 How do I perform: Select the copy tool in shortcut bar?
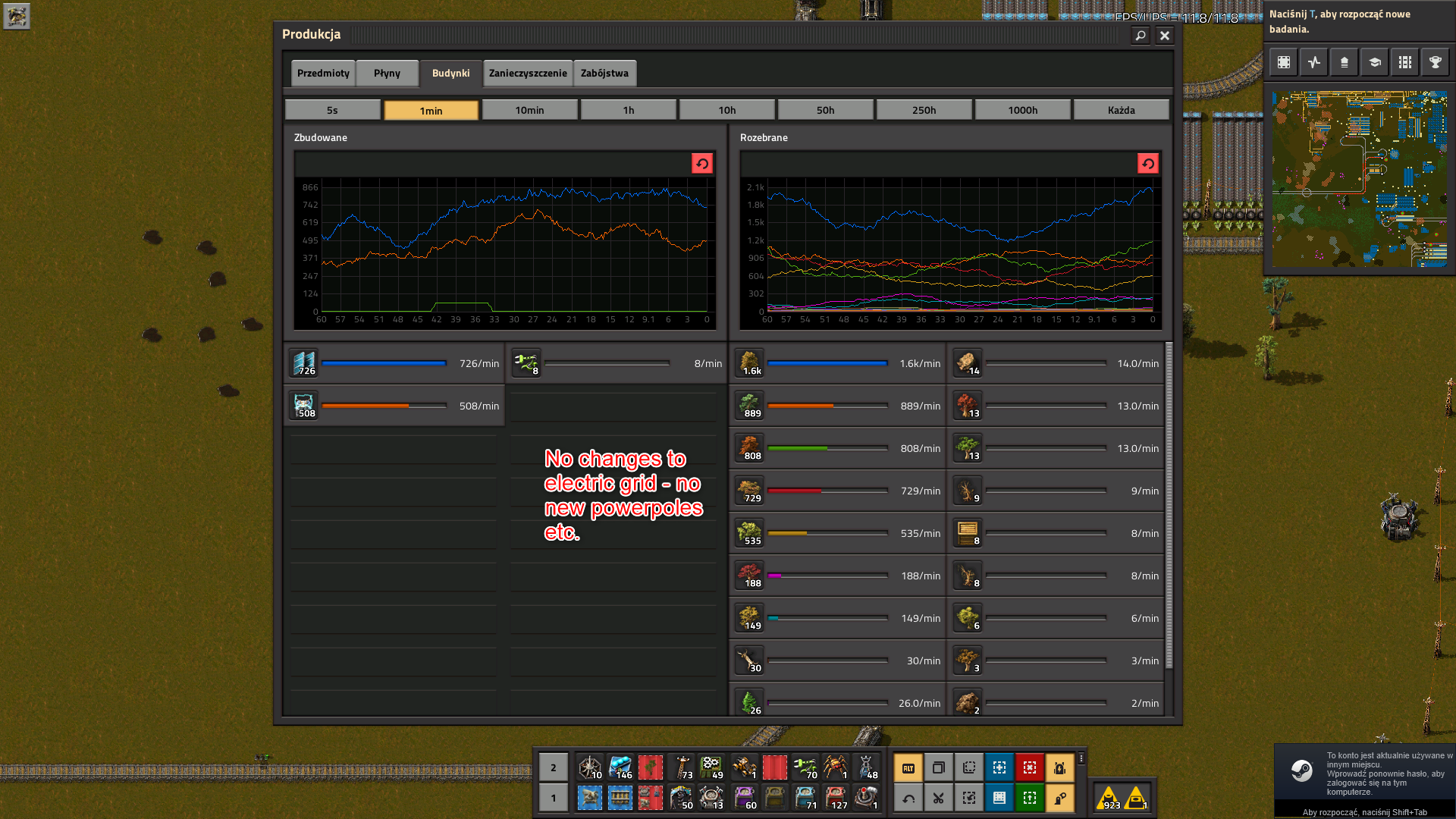pyautogui.click(x=939, y=767)
